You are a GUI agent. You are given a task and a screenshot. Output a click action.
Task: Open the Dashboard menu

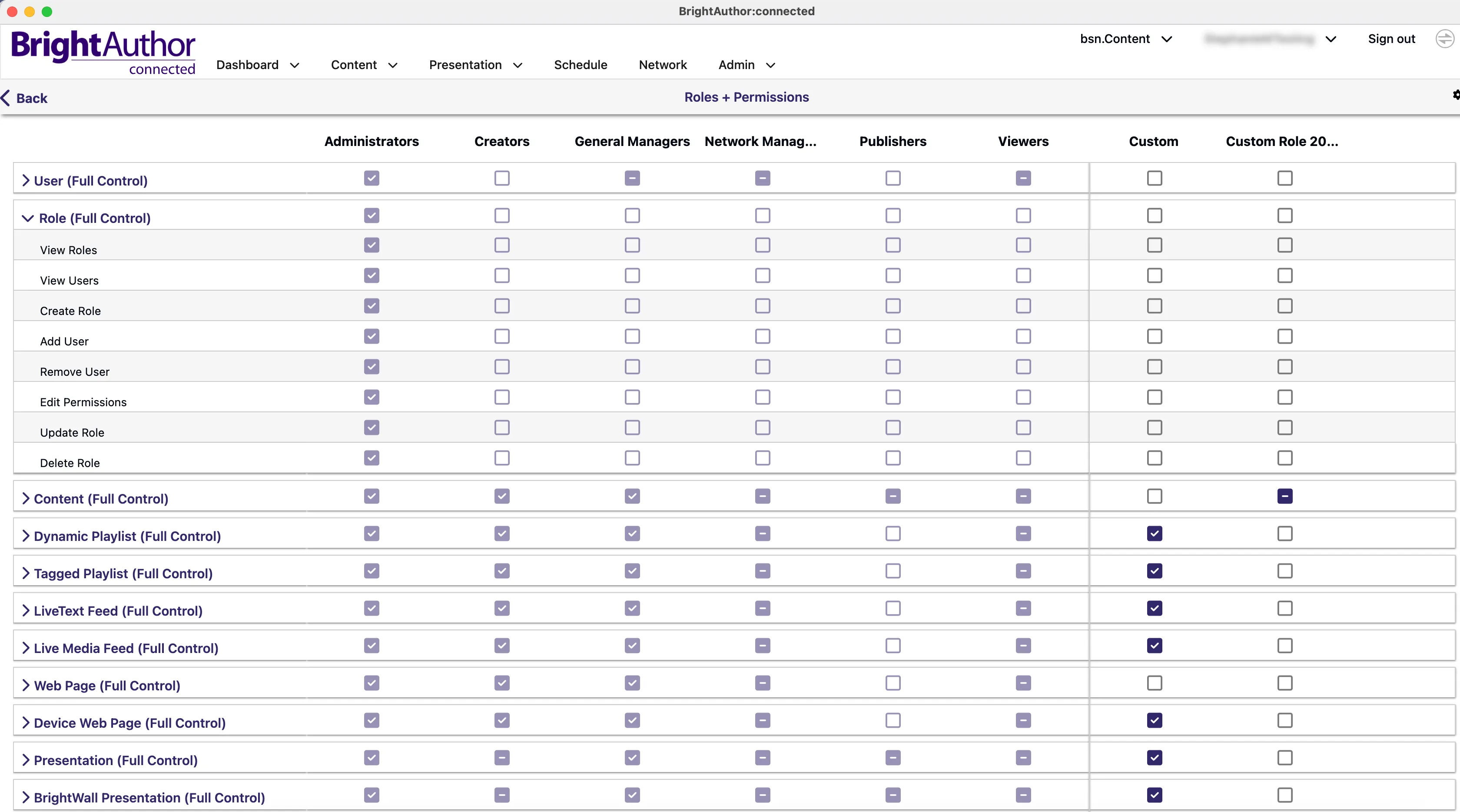(x=258, y=65)
